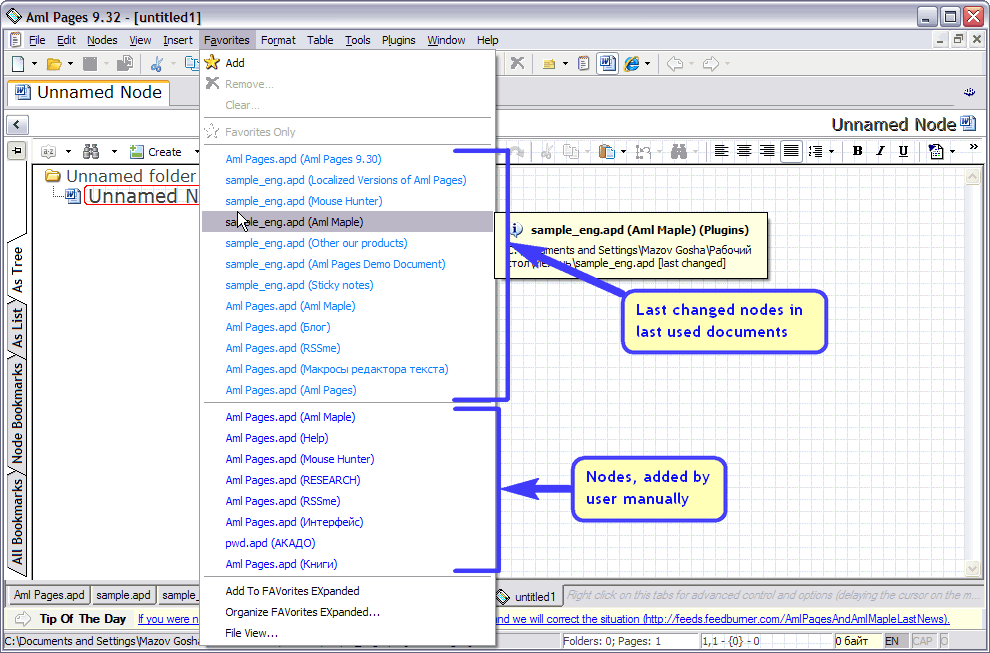Switch to the Node Bookmarks side tab
Screen dimensions: 990x653
(x=17, y=414)
